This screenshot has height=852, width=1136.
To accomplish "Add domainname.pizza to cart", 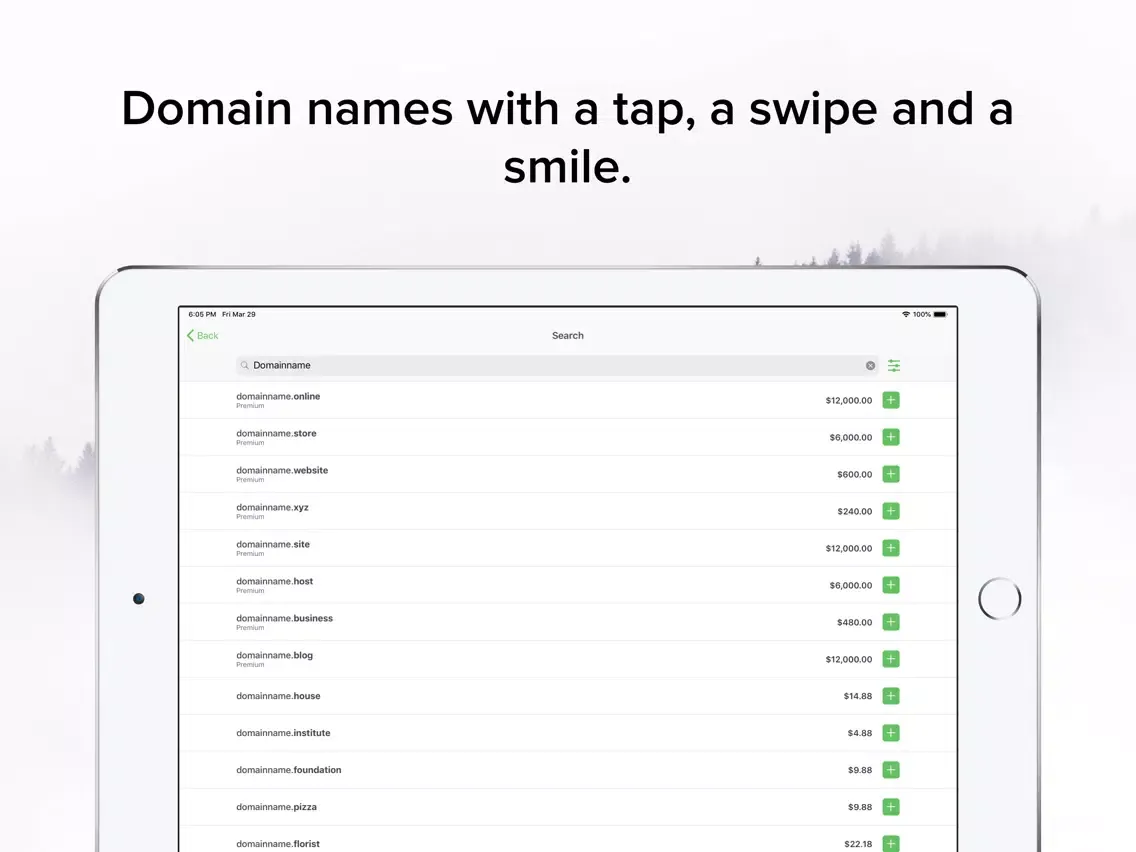I will [x=890, y=806].
